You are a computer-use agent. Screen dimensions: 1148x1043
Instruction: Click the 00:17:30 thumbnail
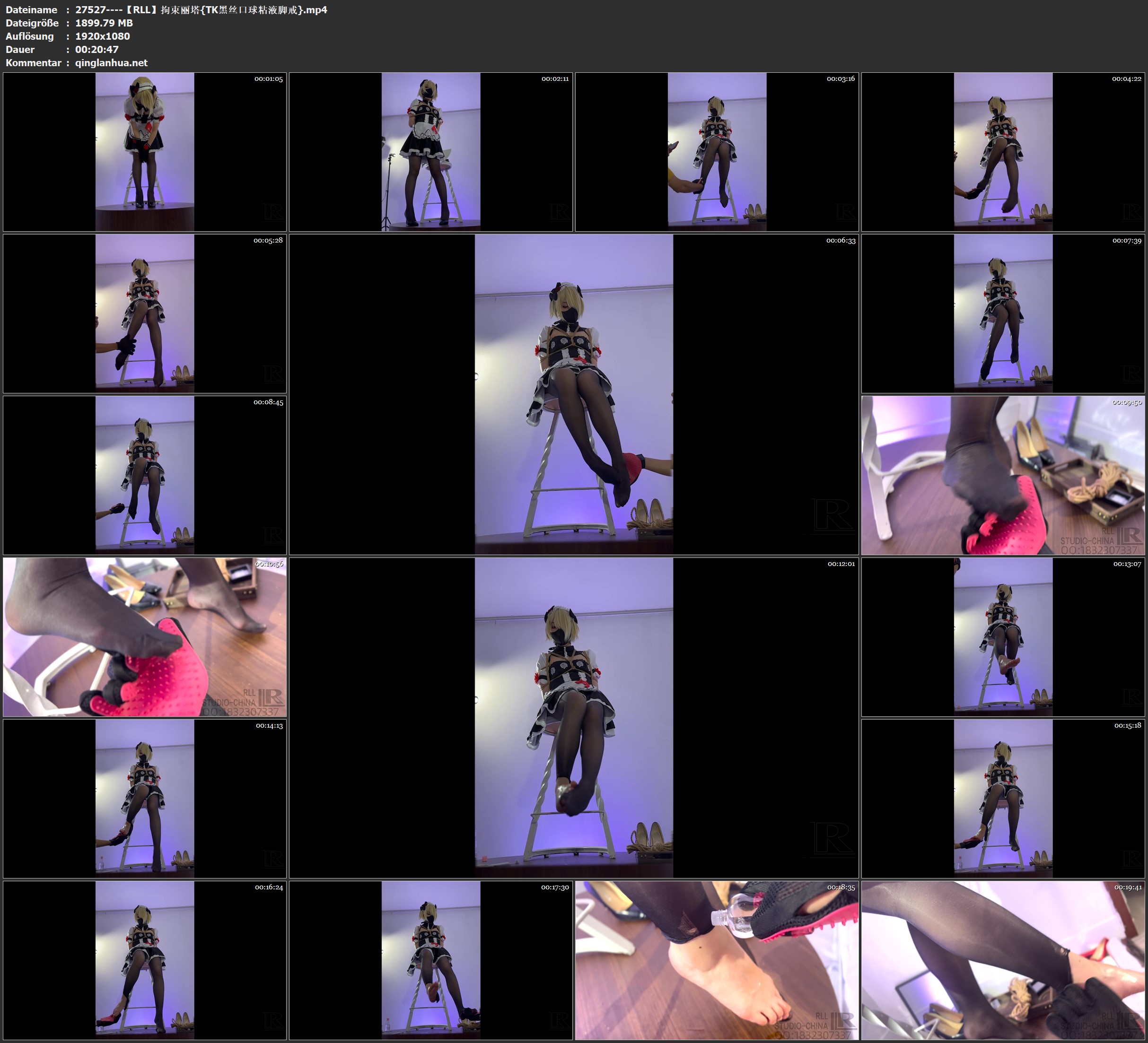click(x=430, y=960)
